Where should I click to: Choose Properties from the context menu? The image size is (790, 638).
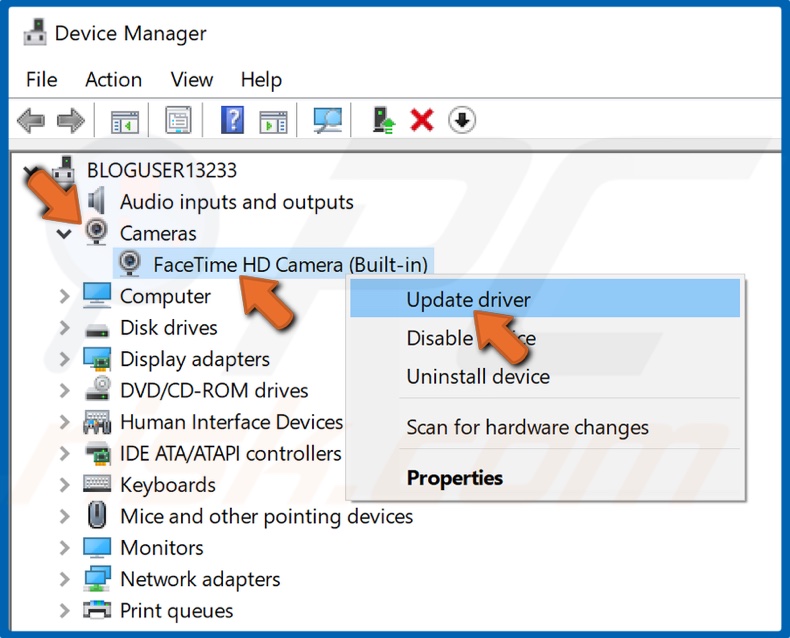click(x=545, y=478)
